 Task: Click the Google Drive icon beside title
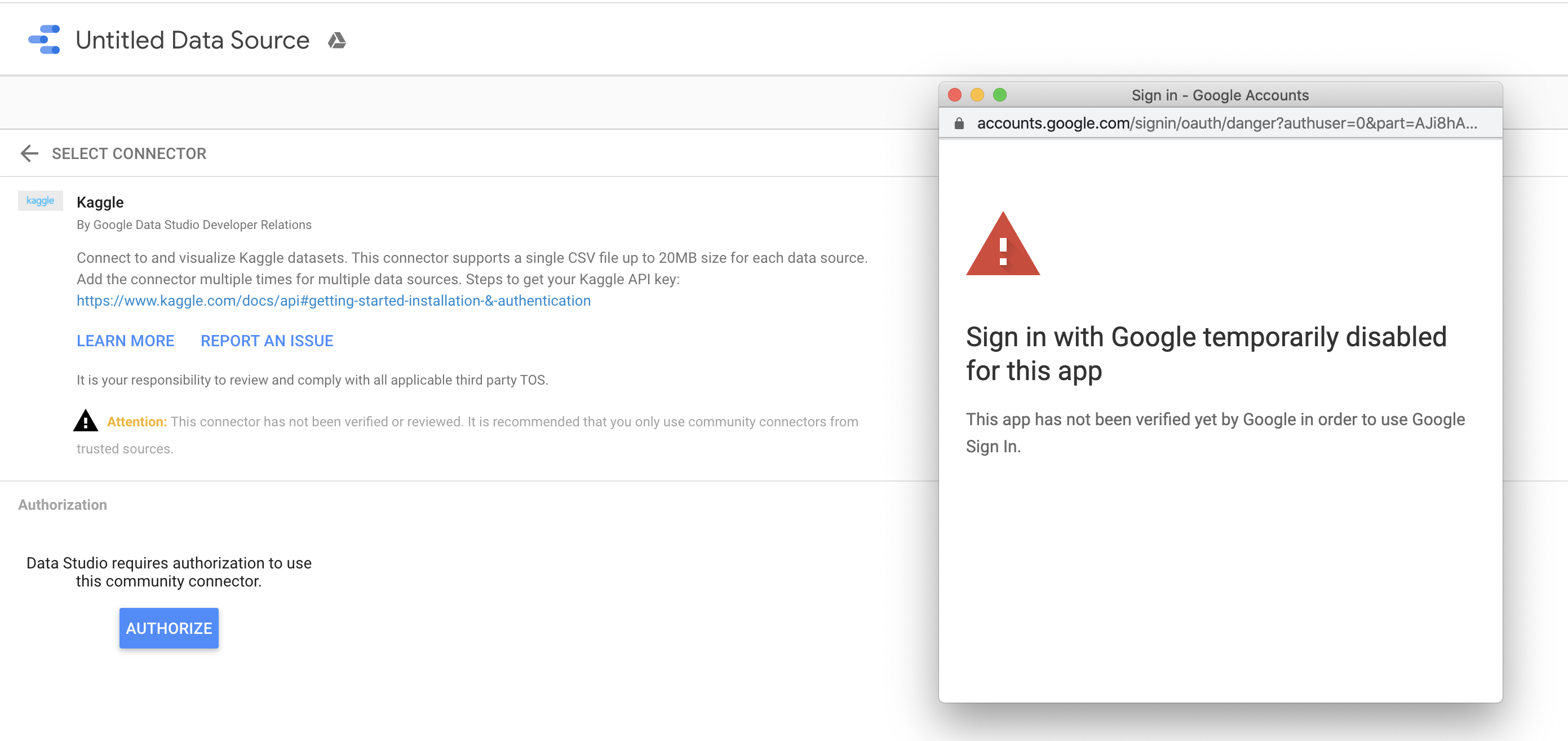click(336, 41)
